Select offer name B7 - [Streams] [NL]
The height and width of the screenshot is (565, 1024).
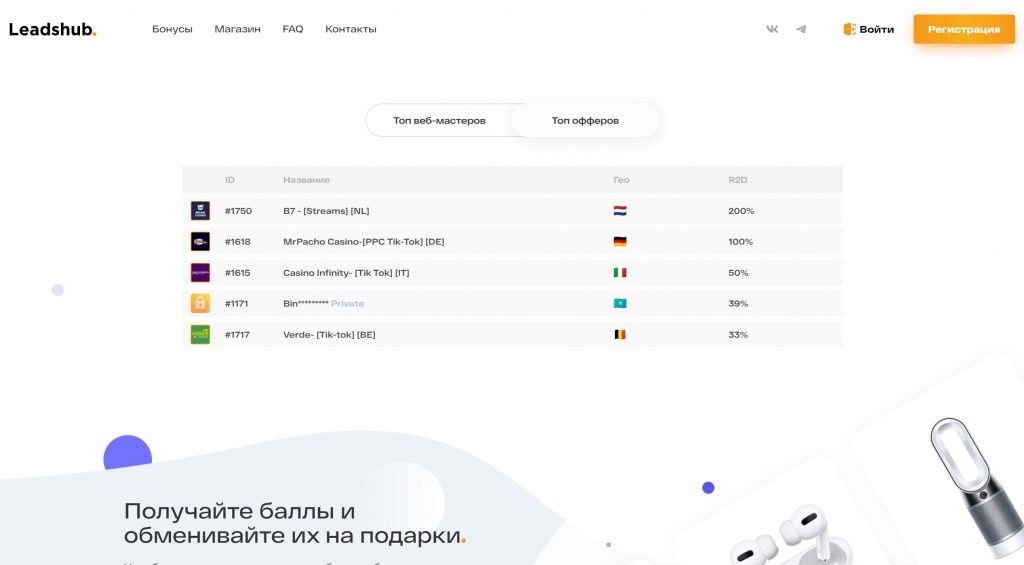coord(326,211)
